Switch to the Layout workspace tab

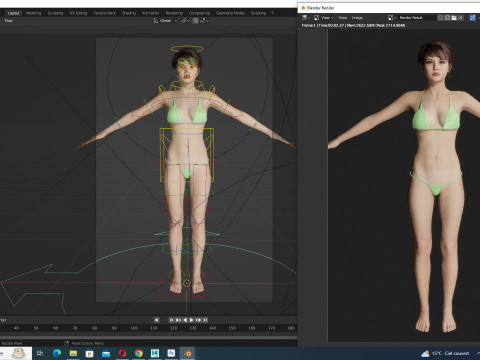click(x=13, y=13)
